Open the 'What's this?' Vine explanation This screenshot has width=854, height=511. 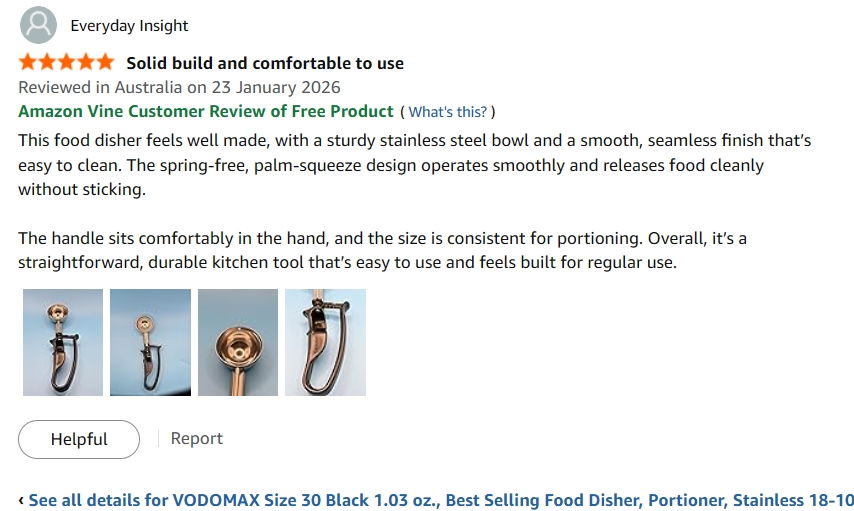pyautogui.click(x=448, y=112)
